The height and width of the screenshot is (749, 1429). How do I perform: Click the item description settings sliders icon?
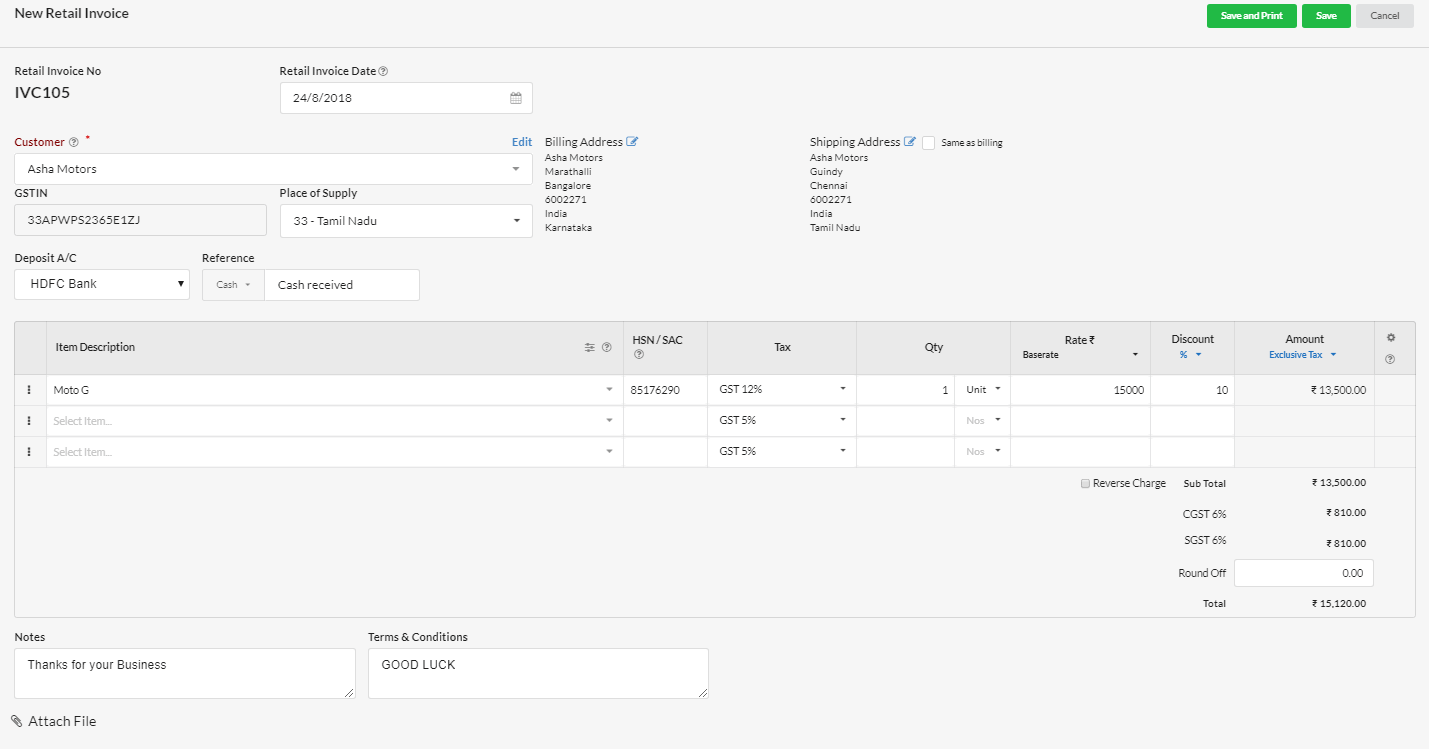tap(590, 347)
